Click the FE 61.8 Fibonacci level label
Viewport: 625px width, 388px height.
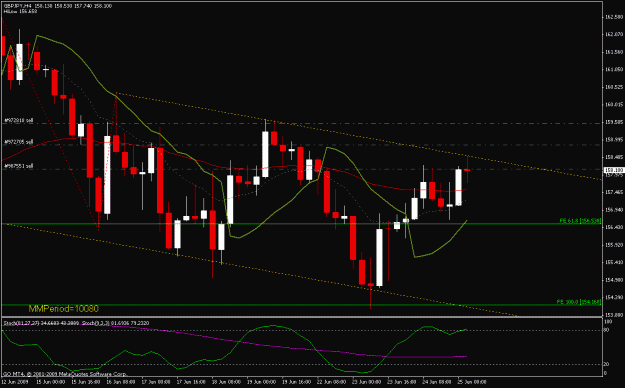pyautogui.click(x=580, y=220)
